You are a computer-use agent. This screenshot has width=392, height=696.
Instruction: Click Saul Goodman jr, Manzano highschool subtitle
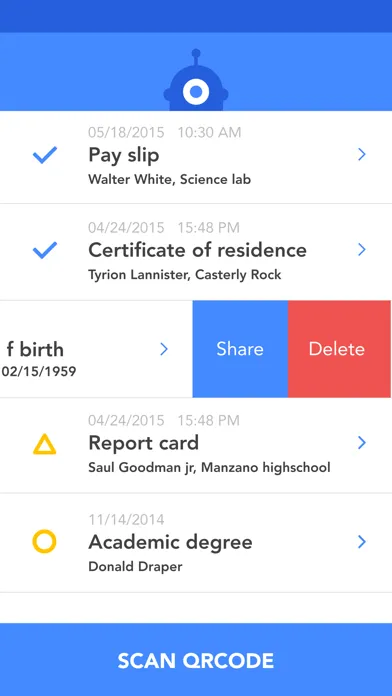(x=209, y=467)
